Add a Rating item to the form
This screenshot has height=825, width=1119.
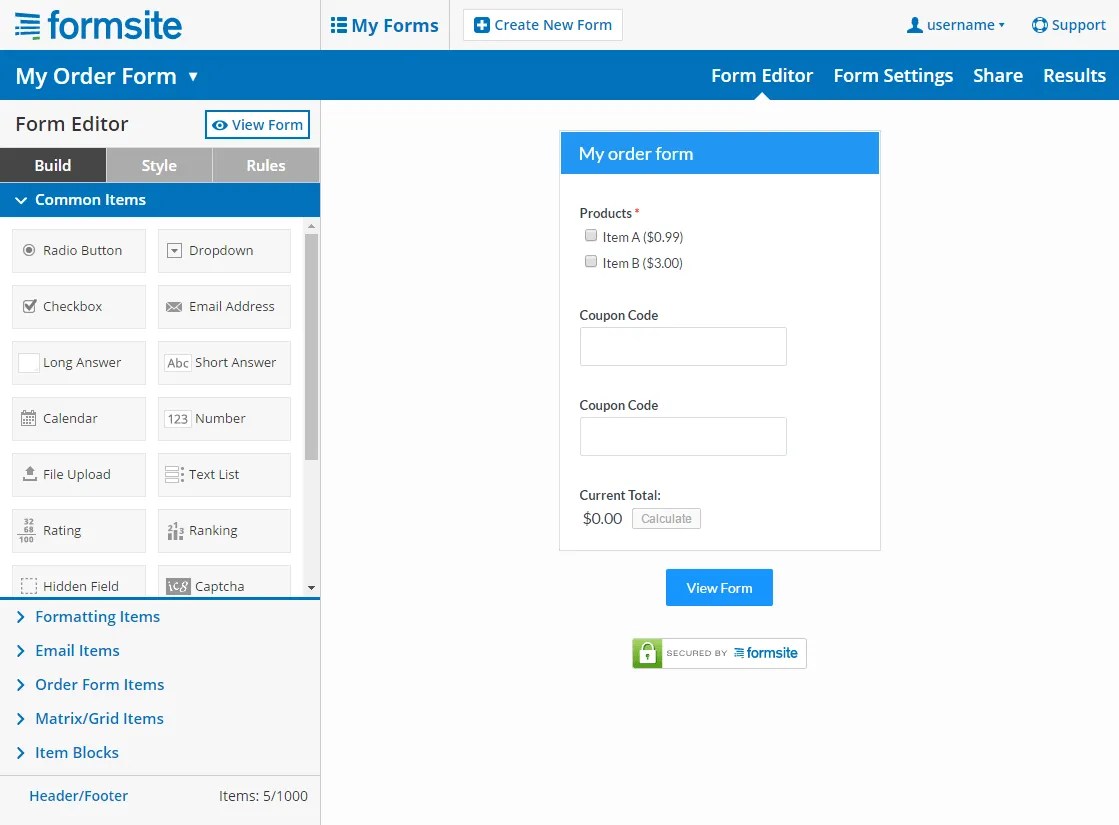point(78,530)
